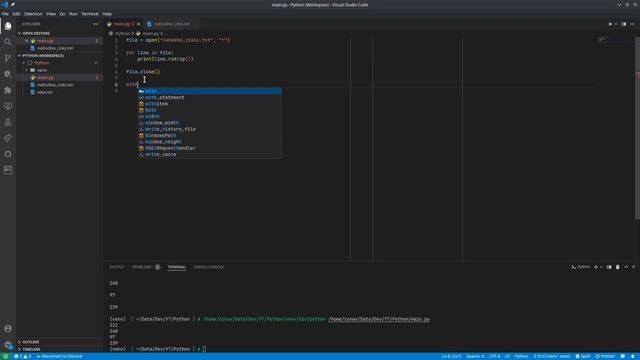Close main.py in Open Editors list
Viewport: 640px width, 360px height.
tap(27, 41)
